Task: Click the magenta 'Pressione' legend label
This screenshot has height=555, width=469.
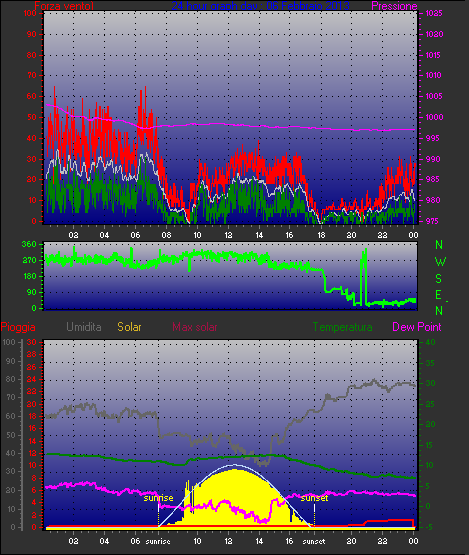Action: click(394, 6)
